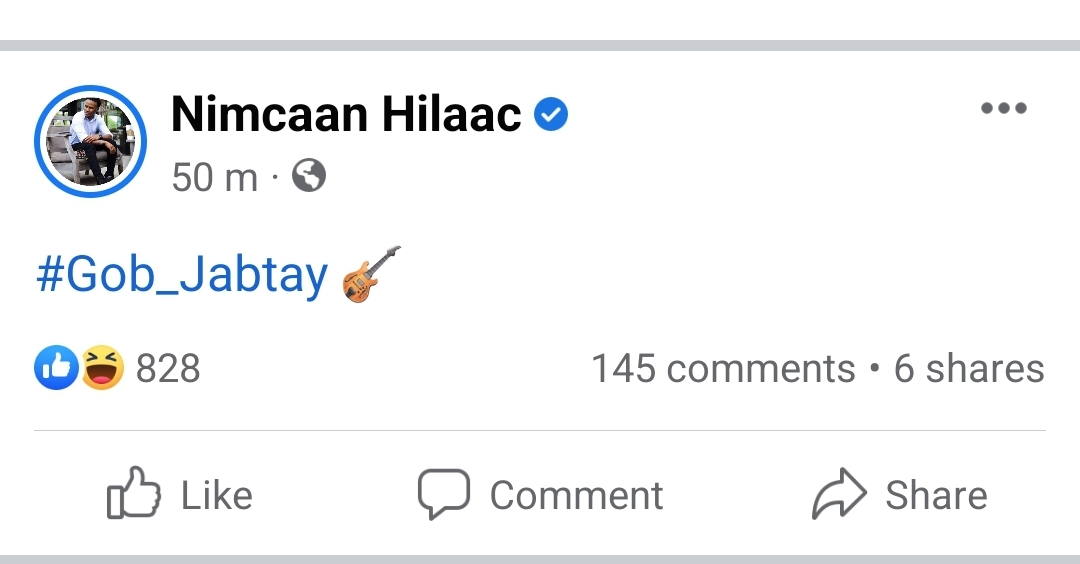This screenshot has height=564, width=1080.
Task: Open the Nimcaan Hilaac name link
Action: pos(346,114)
